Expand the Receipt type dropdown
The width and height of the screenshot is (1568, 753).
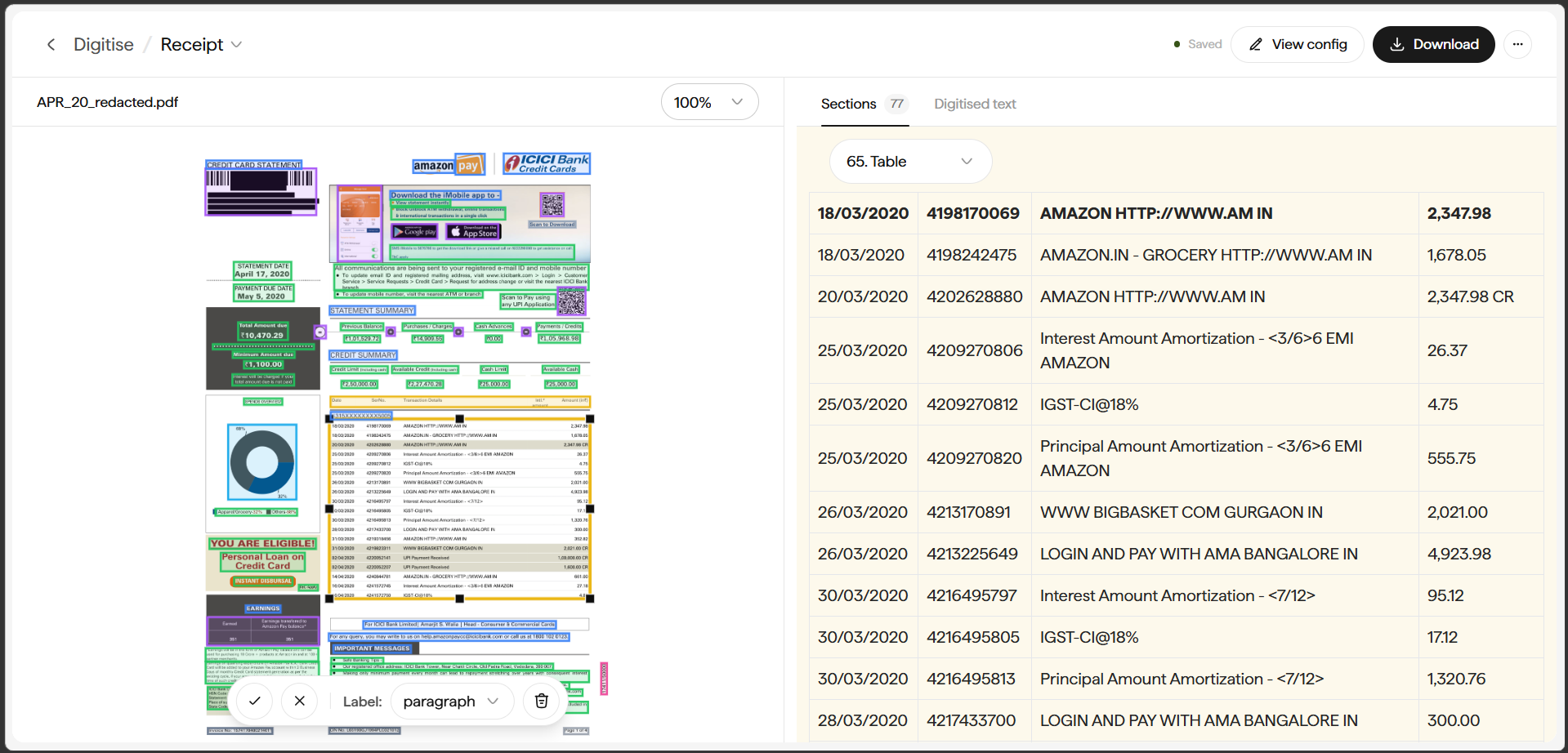pos(201,44)
